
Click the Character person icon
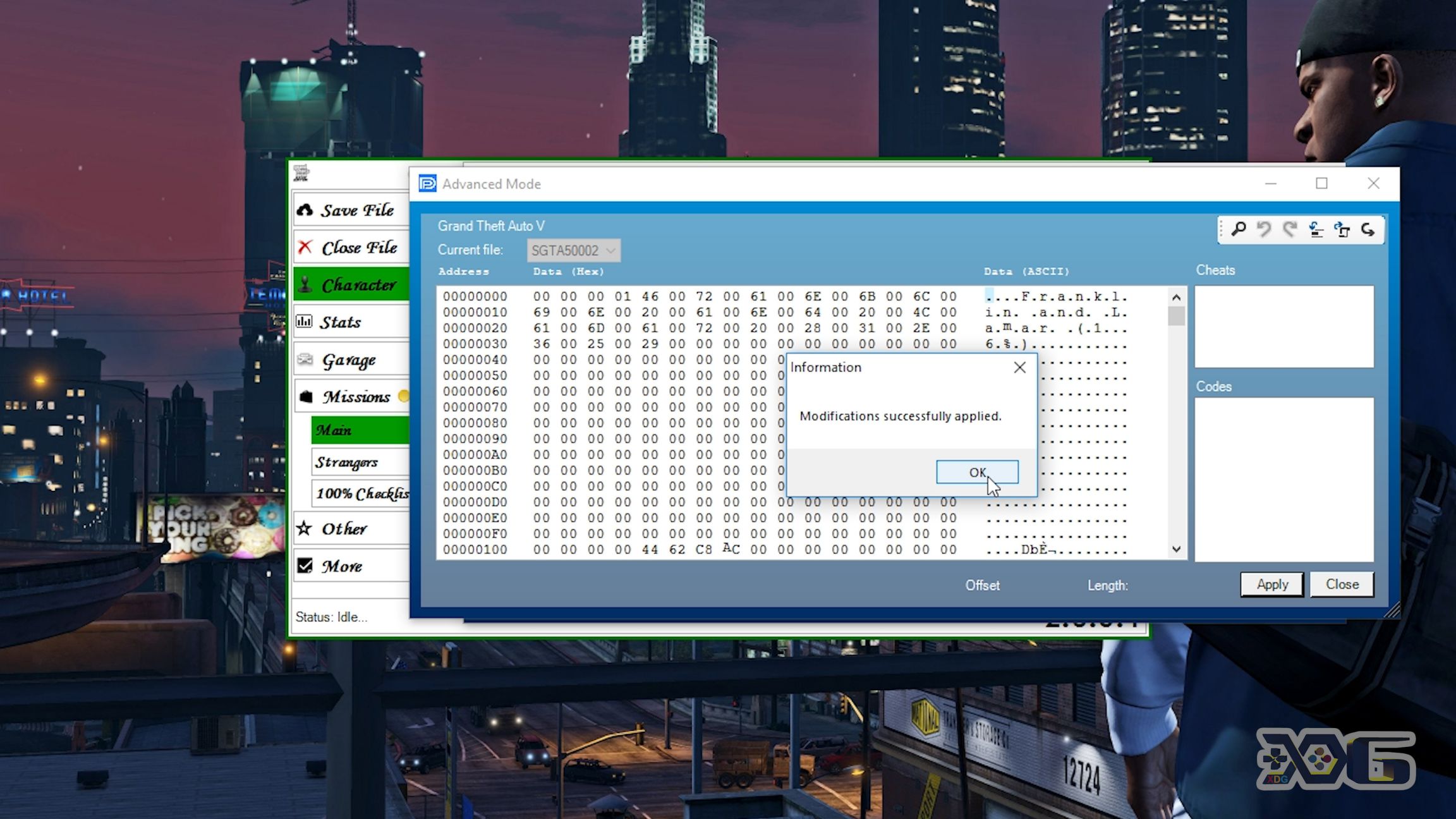tap(305, 284)
